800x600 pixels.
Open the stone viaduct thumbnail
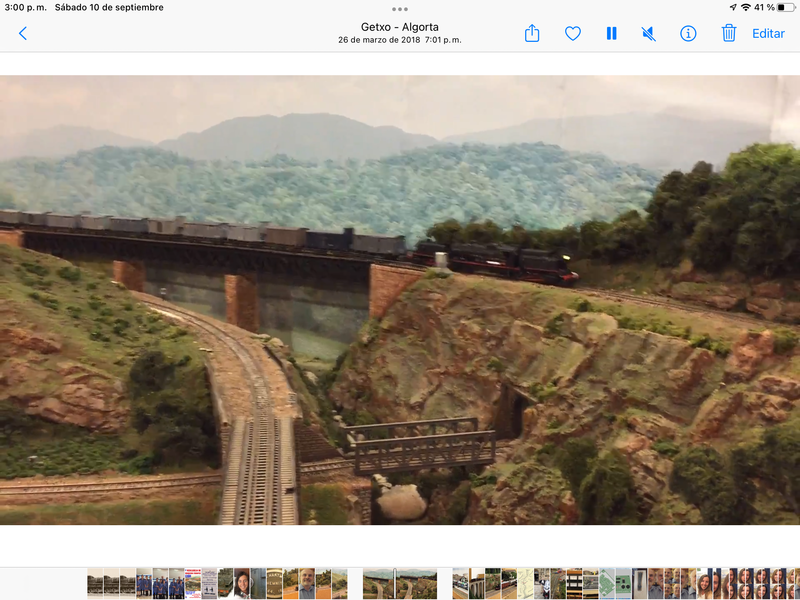tap(477, 583)
